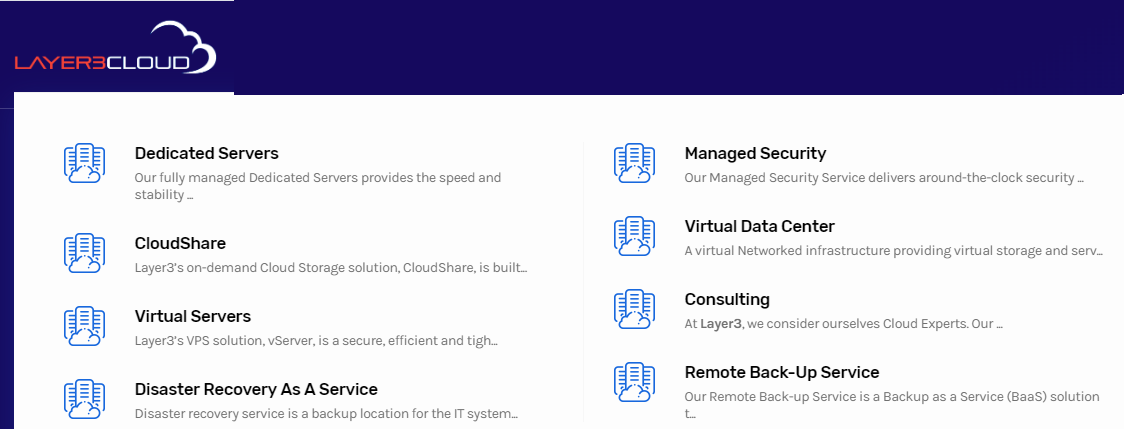Click the icon beside Disaster Recovery As A Service
Screen dimensions: 1124x429
[x=84, y=399]
